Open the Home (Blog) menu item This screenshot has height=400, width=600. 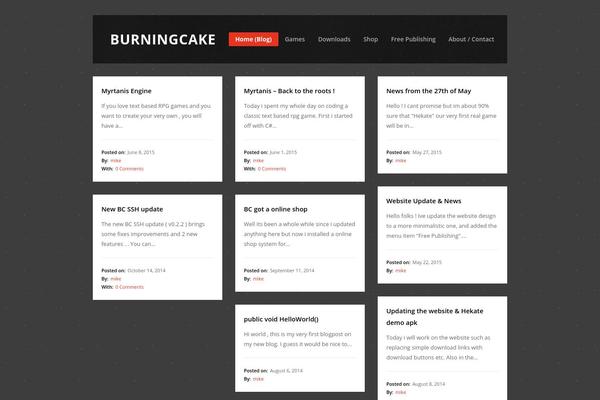coord(253,39)
